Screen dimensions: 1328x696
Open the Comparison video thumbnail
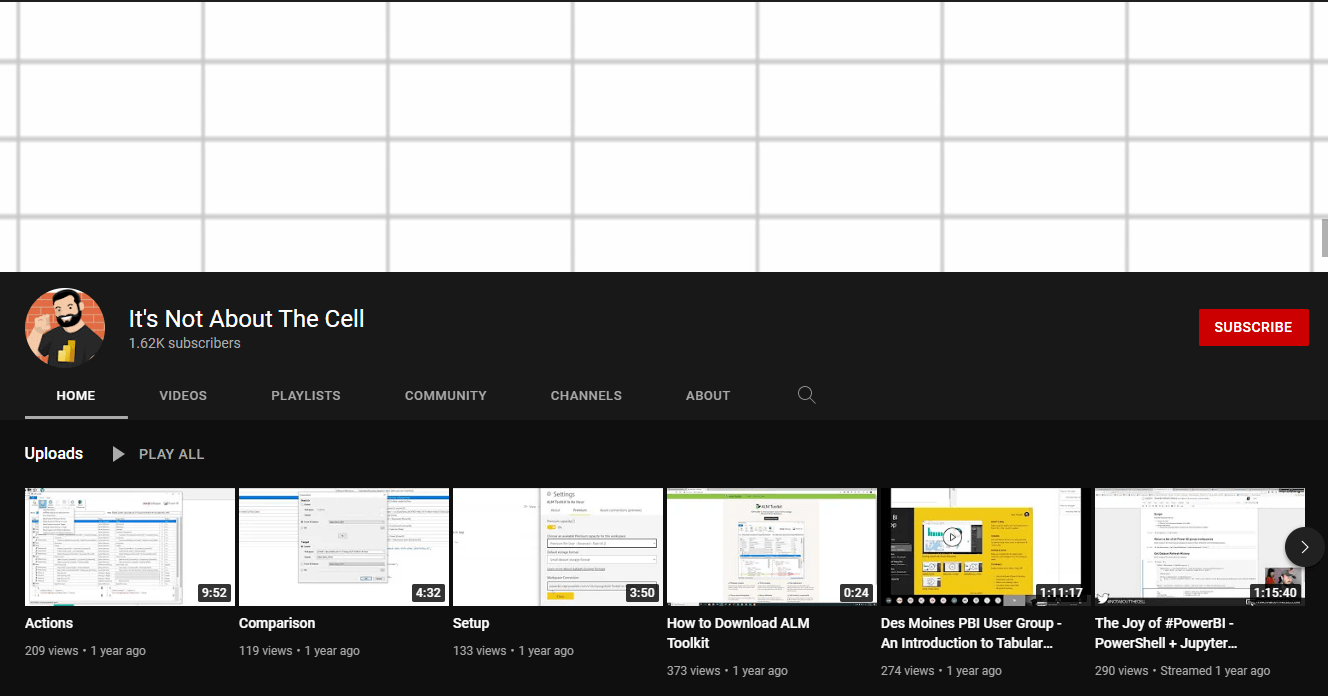344,547
